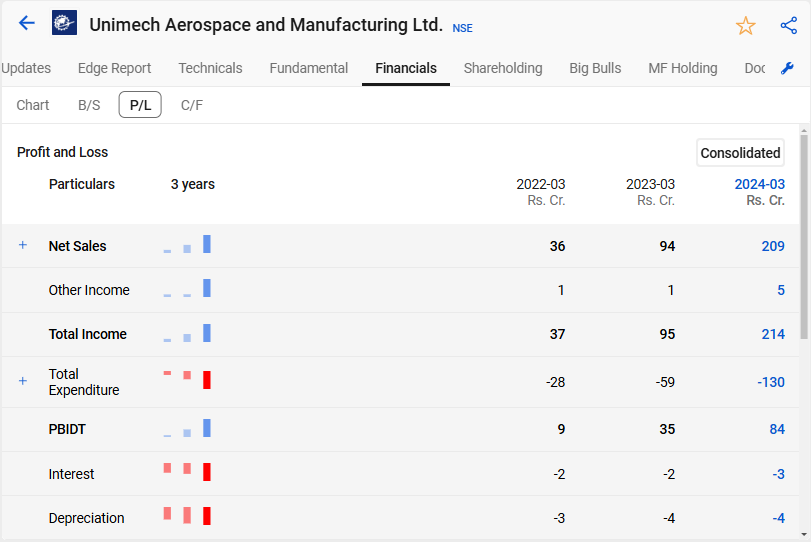Go back using the left arrow
811x542 pixels.
pyautogui.click(x=26, y=23)
